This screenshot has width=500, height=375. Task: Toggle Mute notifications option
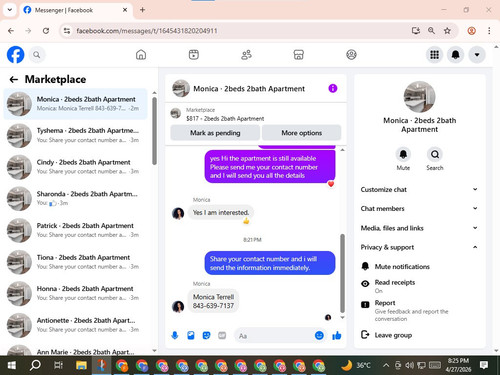[419, 266]
